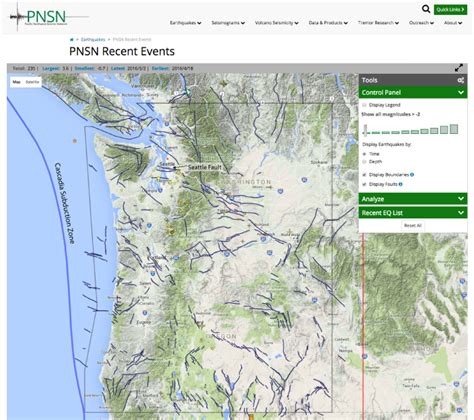Open the site search magnifier
474x420 pixels.
click(x=426, y=9)
